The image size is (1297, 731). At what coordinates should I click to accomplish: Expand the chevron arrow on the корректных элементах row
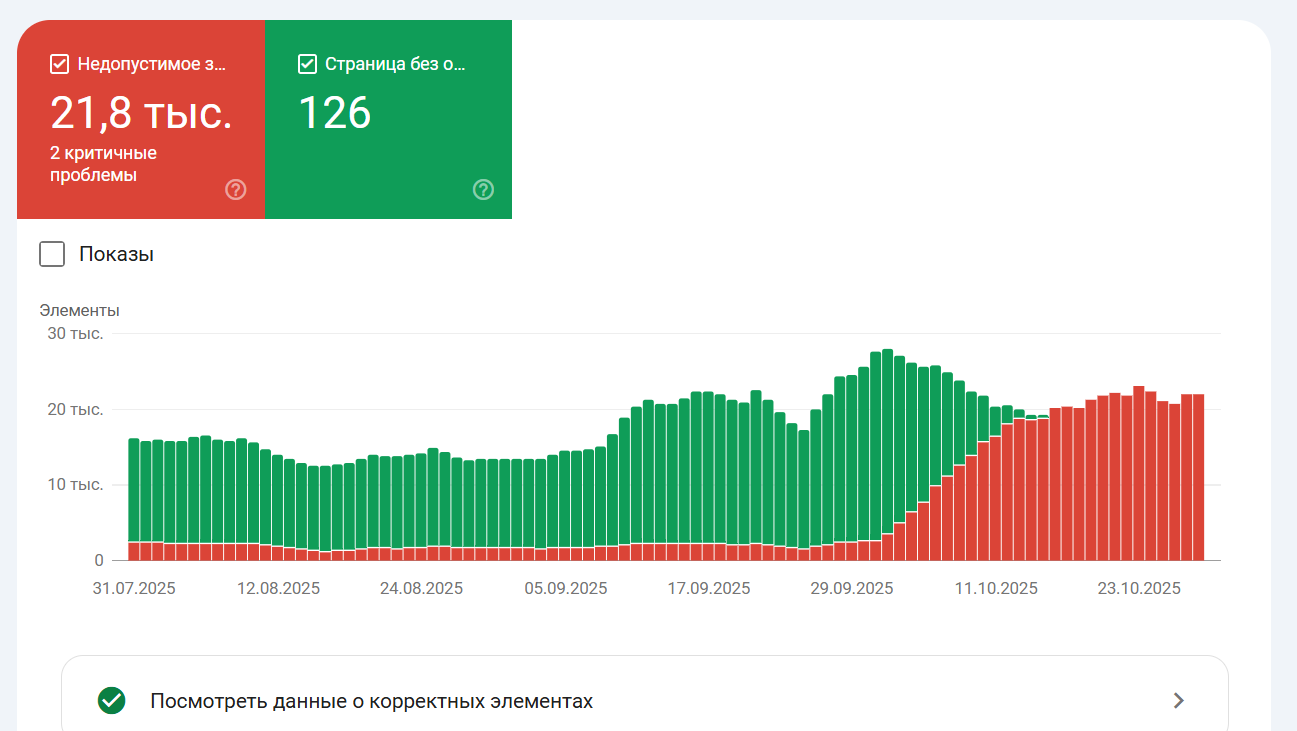pos(1180,701)
